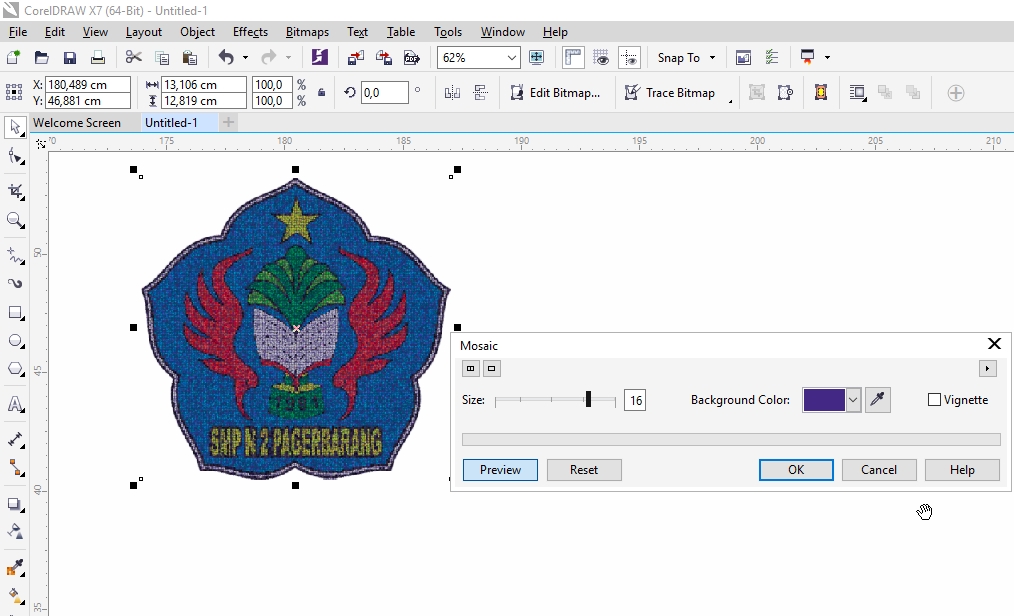Open the File menu
The image size is (1014, 616).
[x=17, y=32]
